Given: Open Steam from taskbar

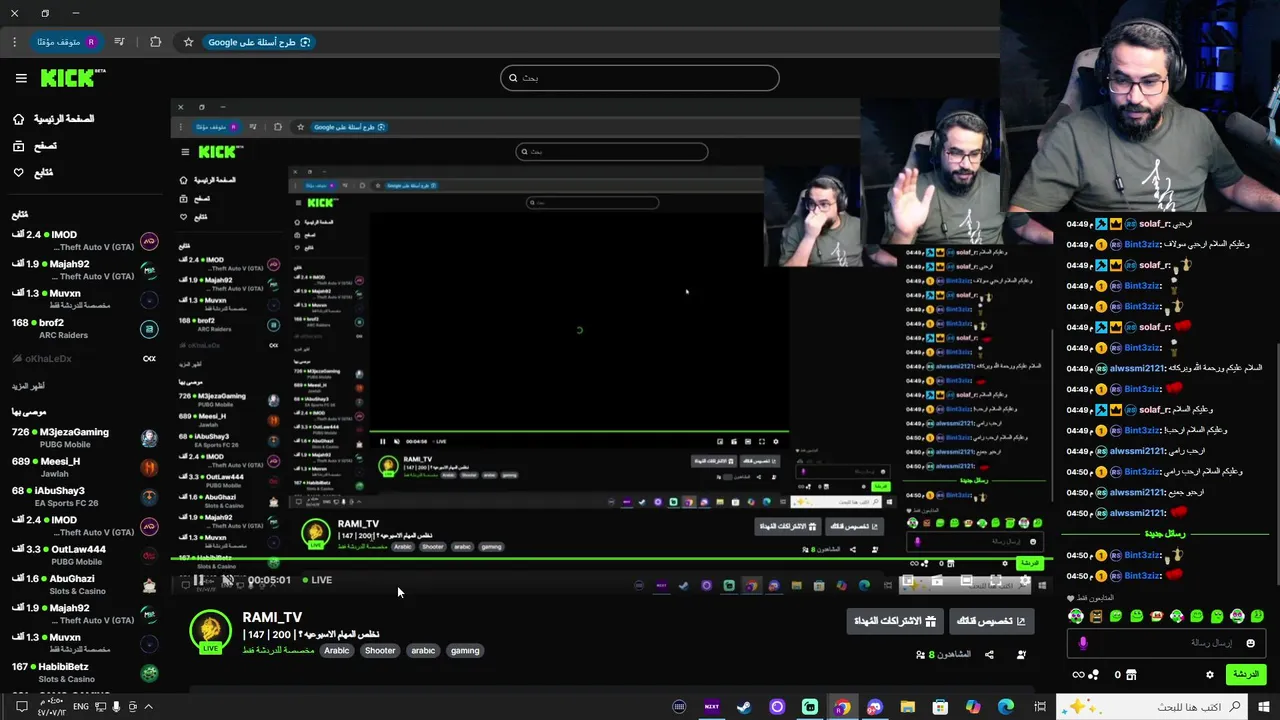Looking at the screenshot, I should point(744,707).
